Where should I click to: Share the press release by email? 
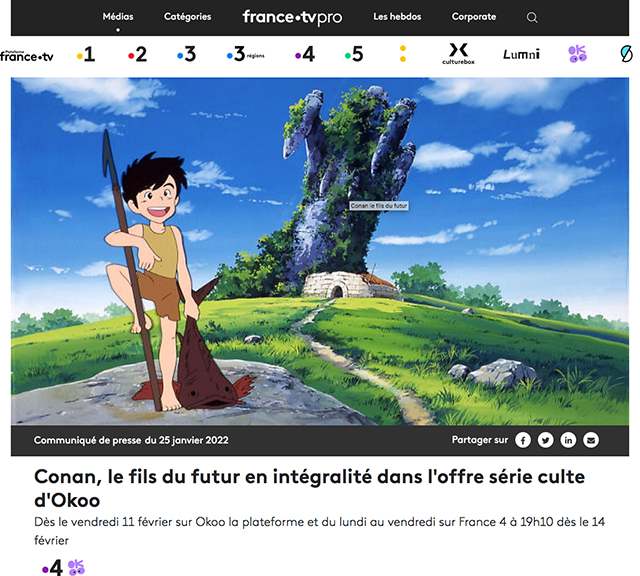591,440
